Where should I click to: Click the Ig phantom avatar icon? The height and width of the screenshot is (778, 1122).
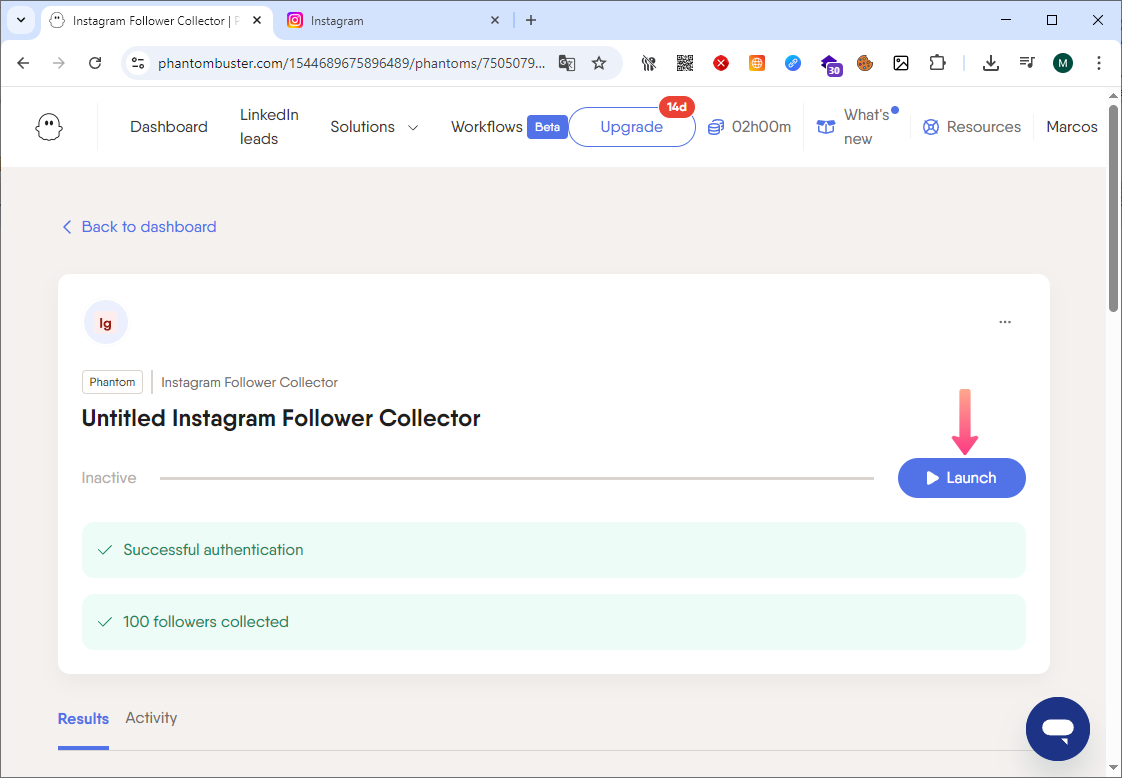tap(106, 323)
